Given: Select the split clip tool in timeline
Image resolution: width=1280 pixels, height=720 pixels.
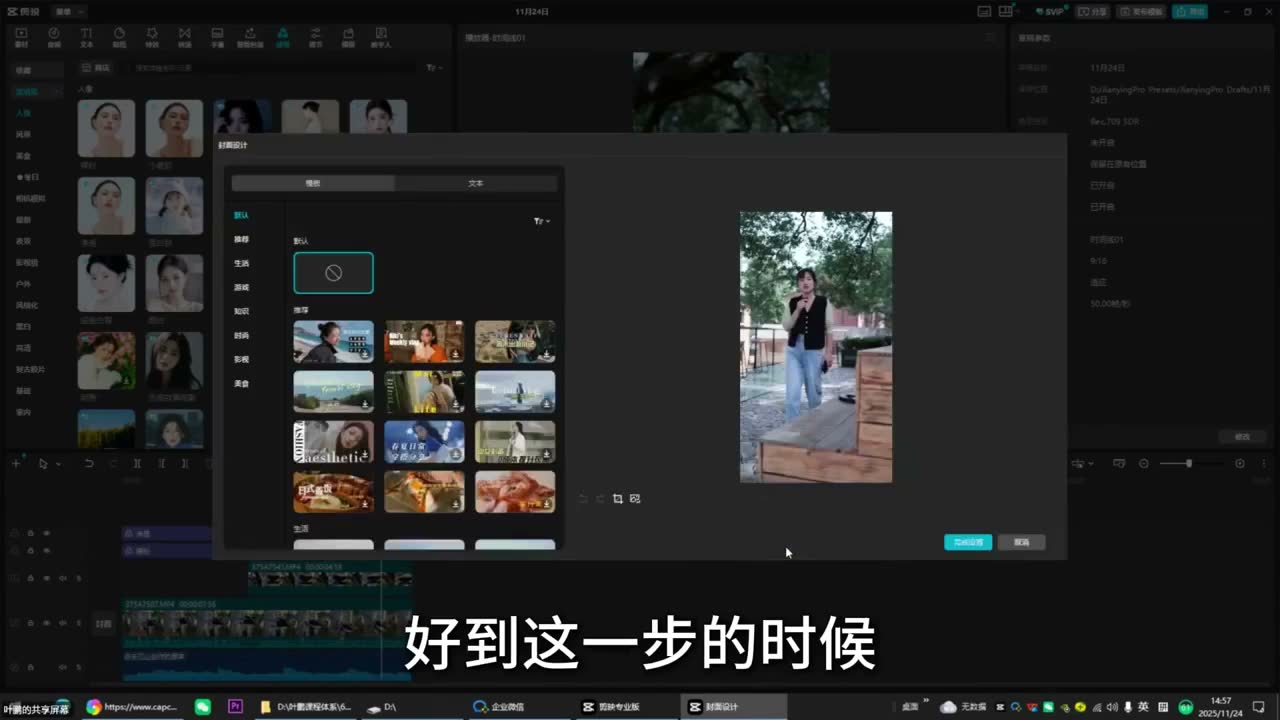Looking at the screenshot, I should pyautogui.click(x=137, y=464).
